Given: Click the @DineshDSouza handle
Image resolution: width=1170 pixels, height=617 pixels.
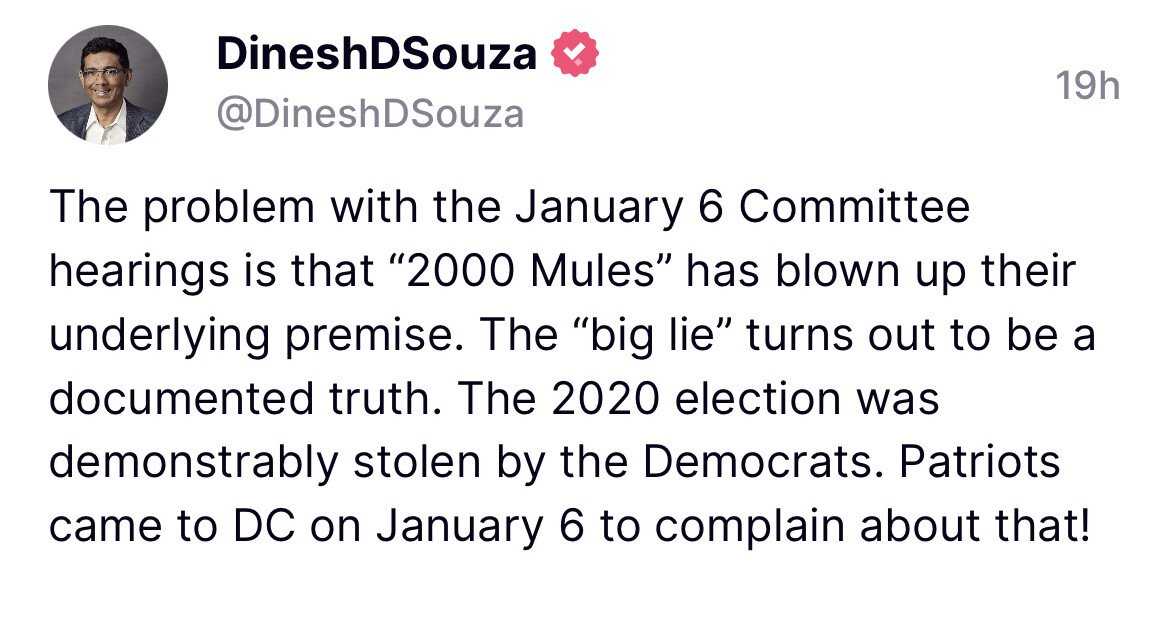Looking at the screenshot, I should click(370, 114).
